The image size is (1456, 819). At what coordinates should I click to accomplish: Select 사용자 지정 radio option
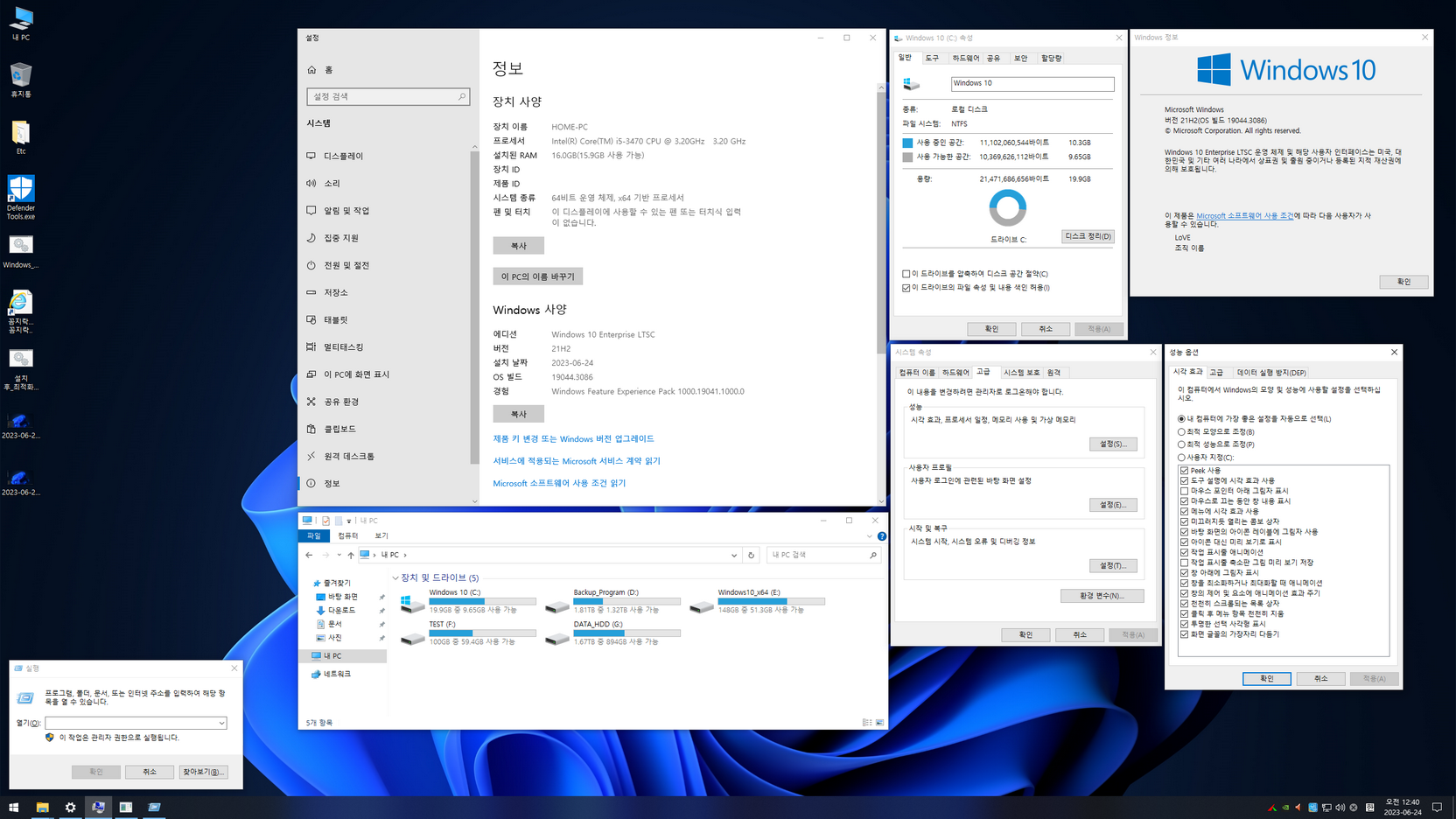click(1181, 457)
